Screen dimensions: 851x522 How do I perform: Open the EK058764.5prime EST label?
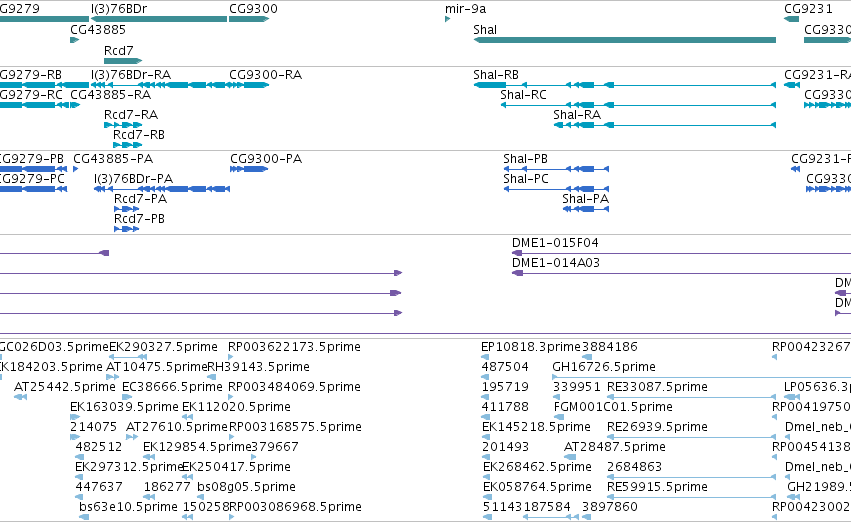coord(537,487)
